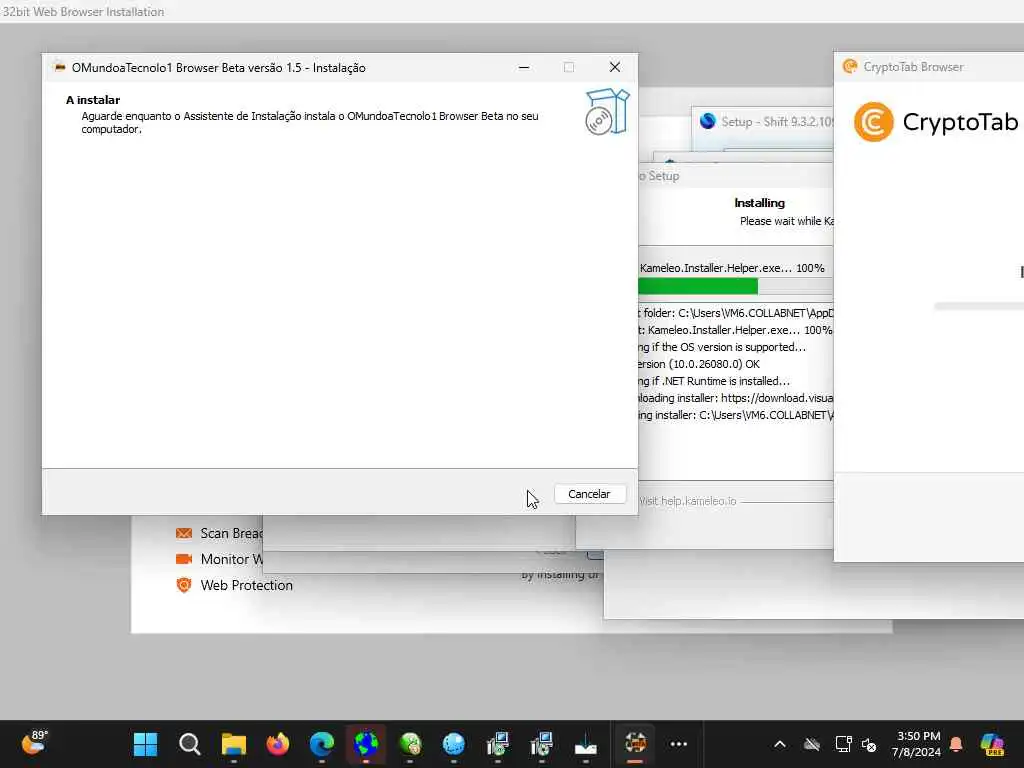Select the Web Protection label
Image resolution: width=1024 pixels, height=768 pixels.
pos(246,585)
